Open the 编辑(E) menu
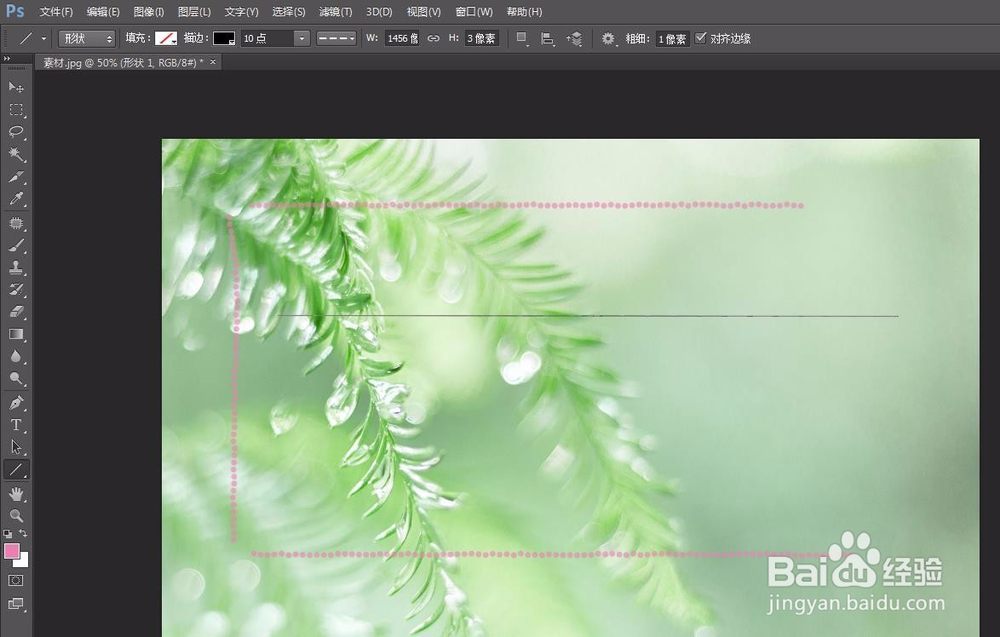1000x637 pixels. coord(103,11)
